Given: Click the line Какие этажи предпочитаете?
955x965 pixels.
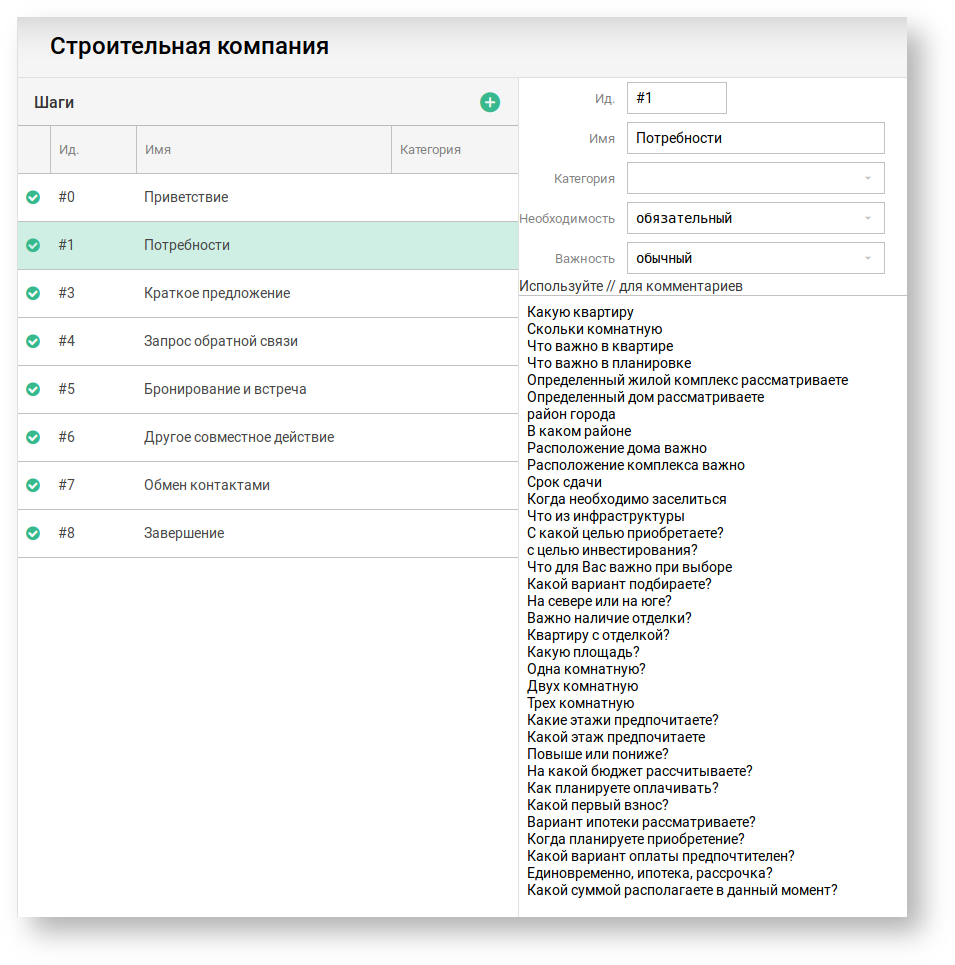Looking at the screenshot, I should 623,720.
